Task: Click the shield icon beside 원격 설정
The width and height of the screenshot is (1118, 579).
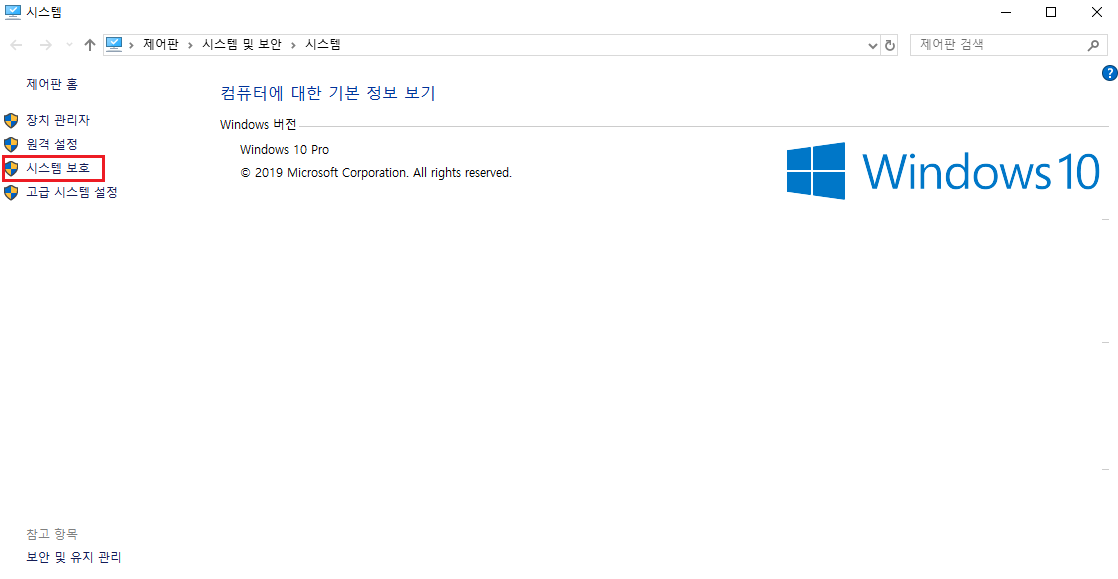Action: click(x=11, y=144)
